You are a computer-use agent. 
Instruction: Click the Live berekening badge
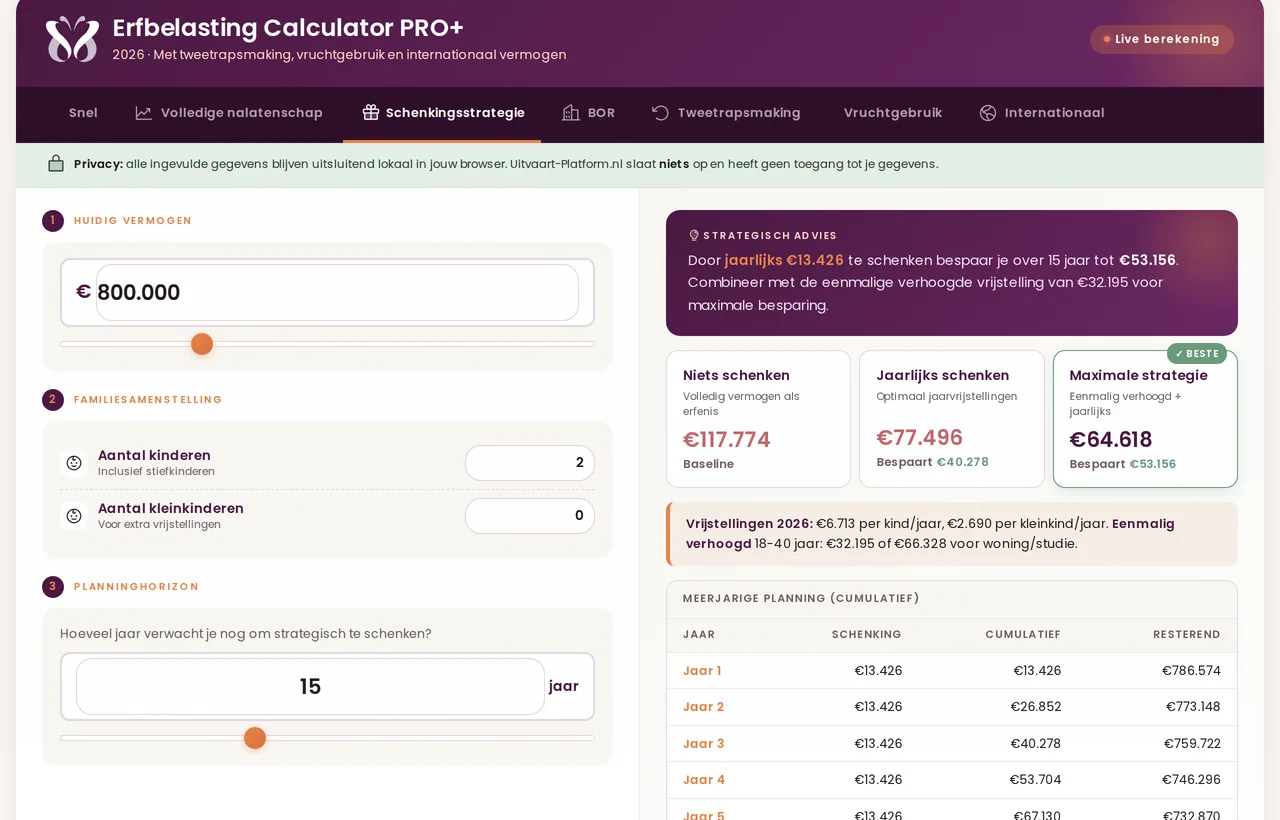tap(1162, 39)
